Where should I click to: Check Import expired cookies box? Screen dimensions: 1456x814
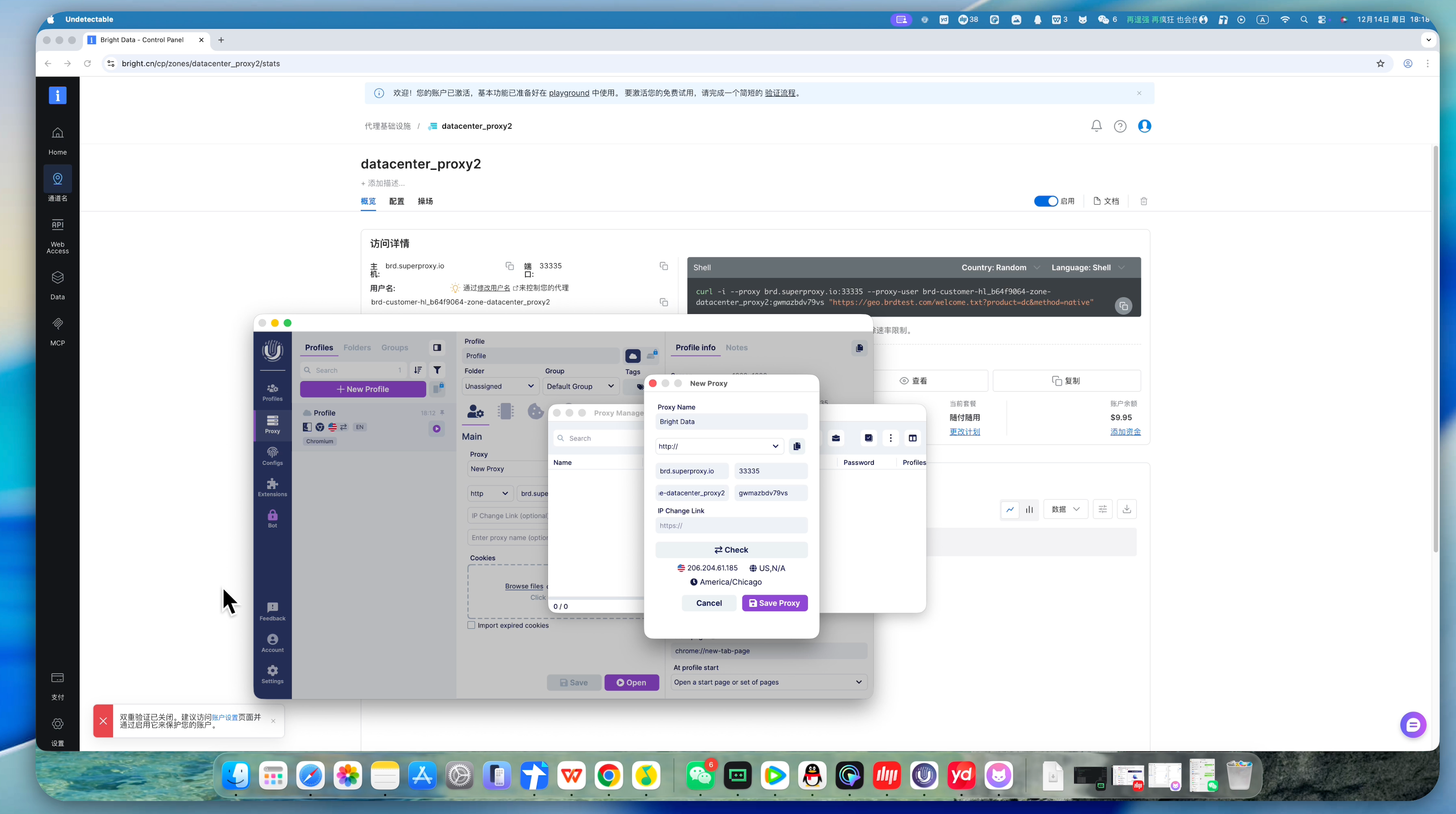point(471,625)
